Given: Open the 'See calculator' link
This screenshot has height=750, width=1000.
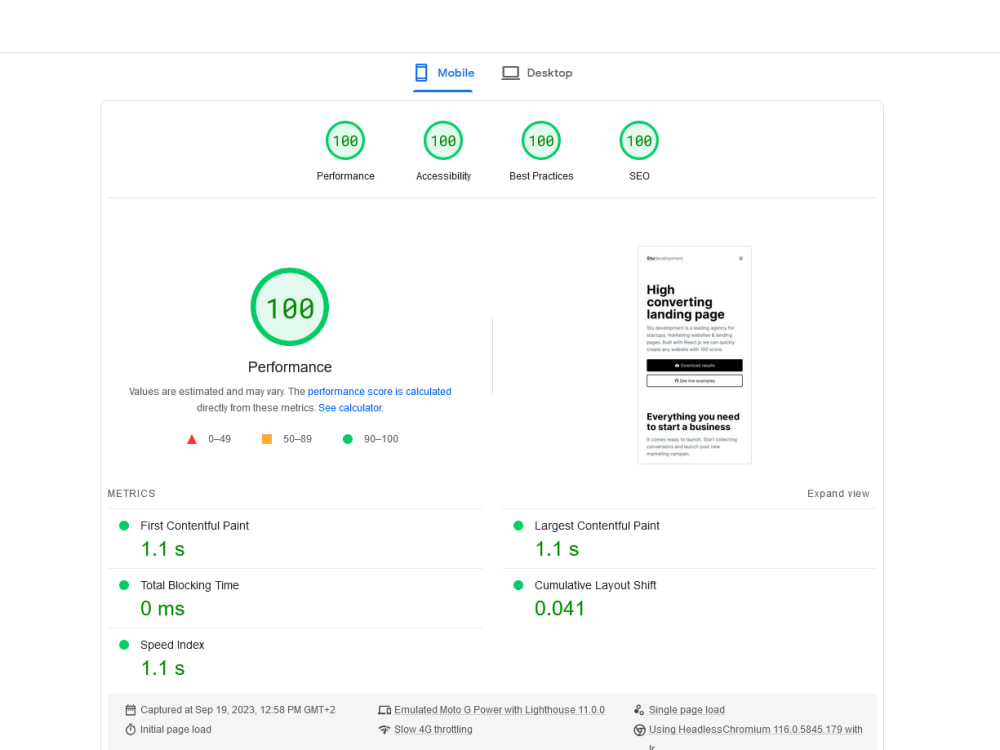Looking at the screenshot, I should pyautogui.click(x=350, y=408).
